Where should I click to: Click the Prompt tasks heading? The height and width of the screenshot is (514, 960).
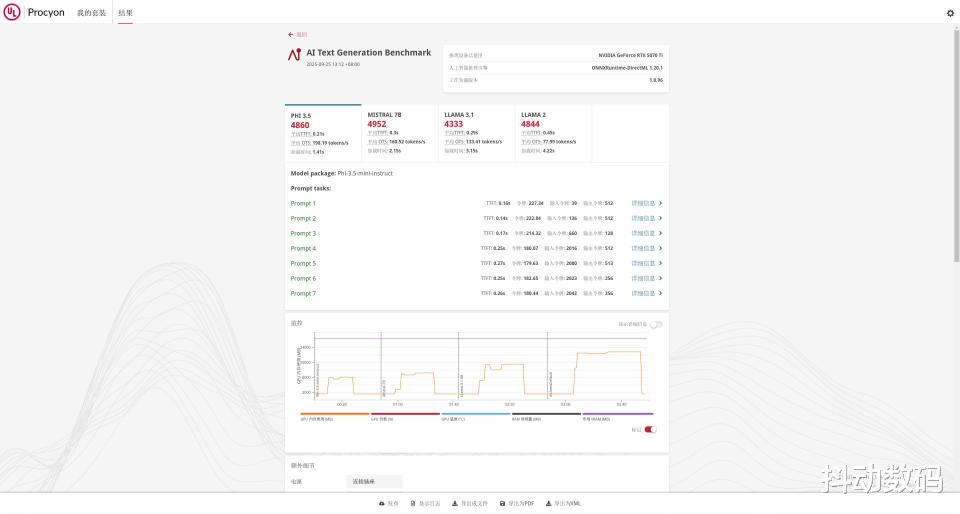point(310,188)
